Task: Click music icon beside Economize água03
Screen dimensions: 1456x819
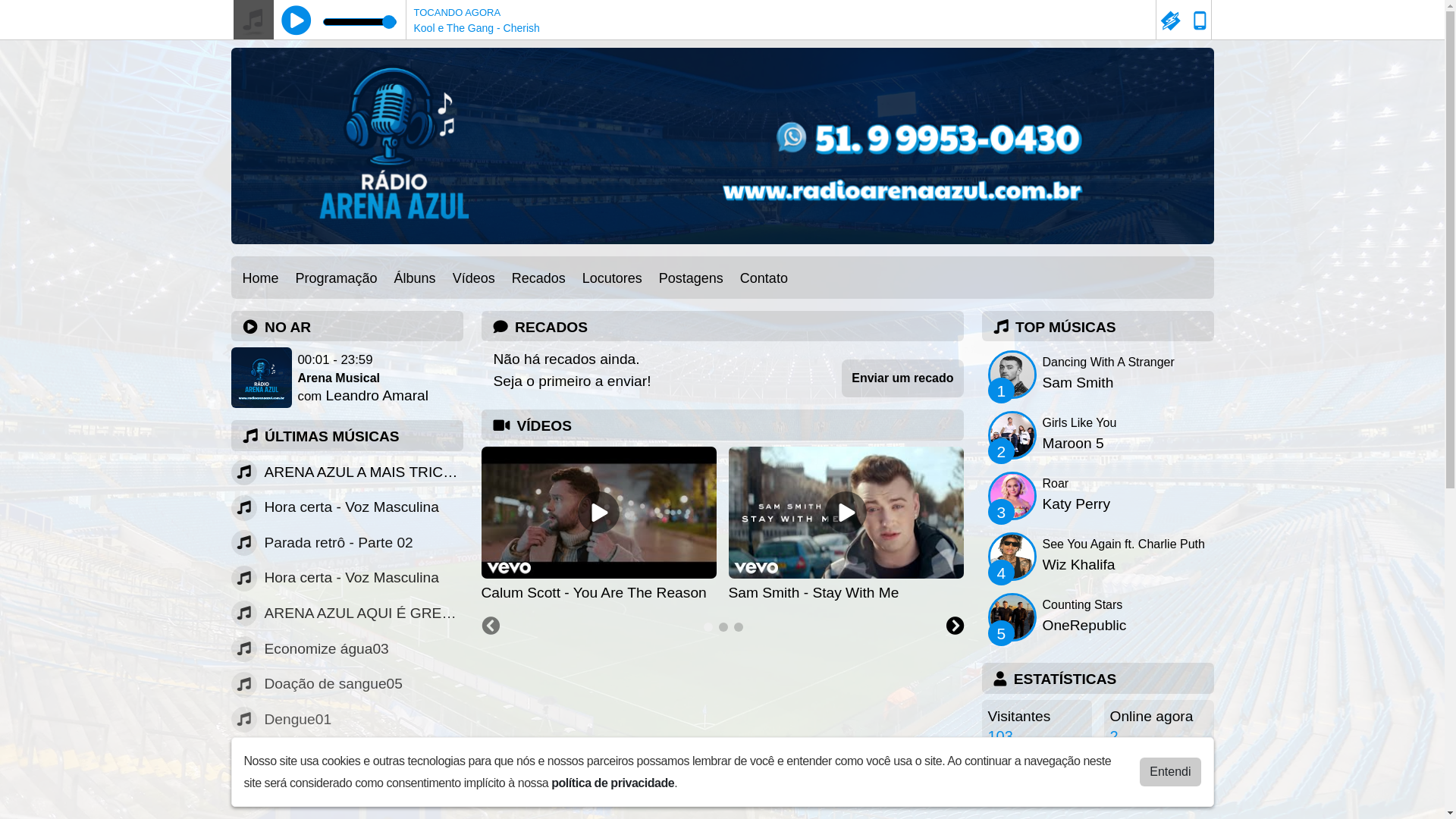Action: pos(244,649)
